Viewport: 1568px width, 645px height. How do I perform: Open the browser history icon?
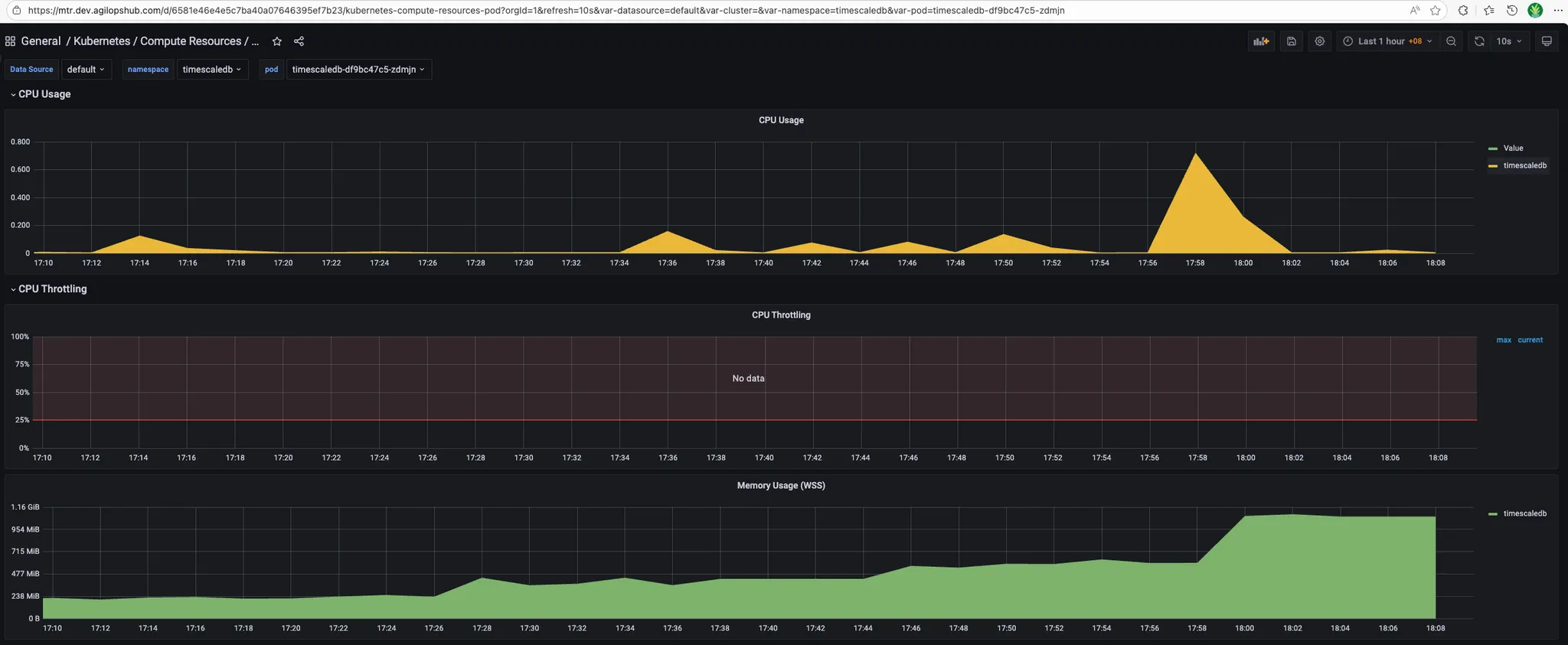pyautogui.click(x=1512, y=11)
